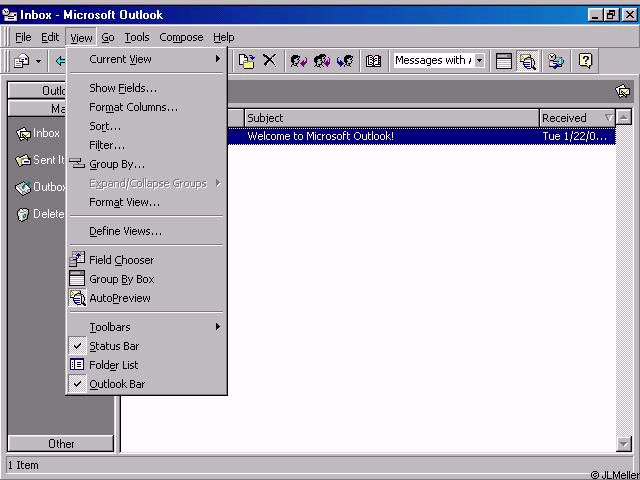Toggle the Group By Box toolbar icon
The image size is (640, 480).
504,61
